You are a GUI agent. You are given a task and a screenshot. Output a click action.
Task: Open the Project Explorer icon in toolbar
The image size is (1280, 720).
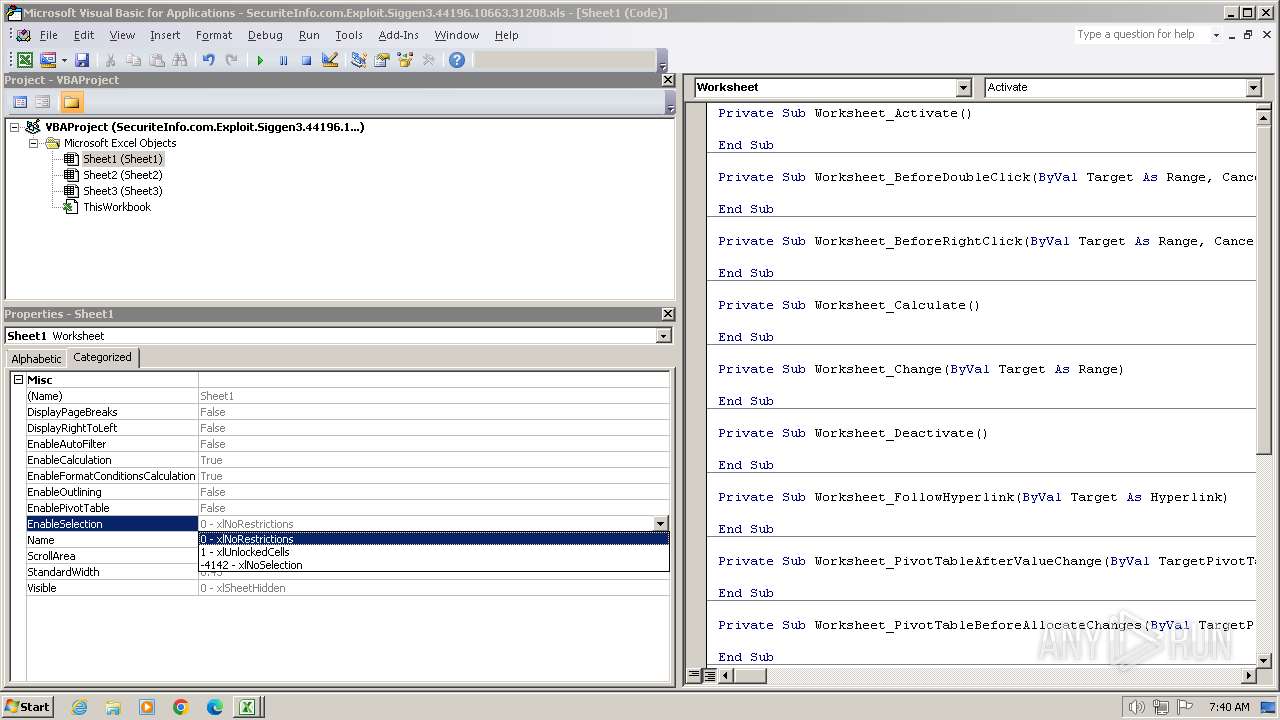[358, 60]
